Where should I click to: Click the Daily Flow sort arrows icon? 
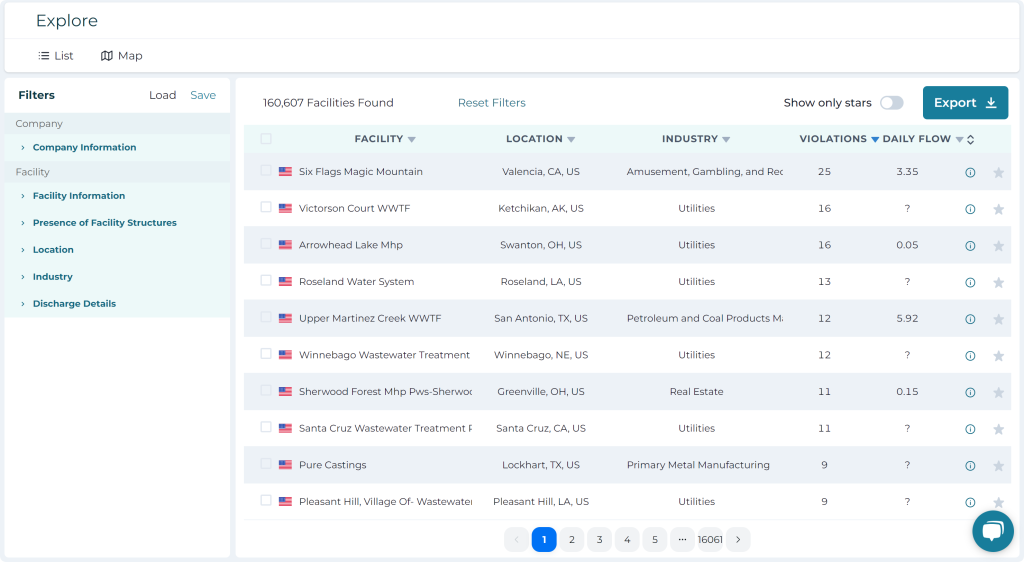[970, 140]
